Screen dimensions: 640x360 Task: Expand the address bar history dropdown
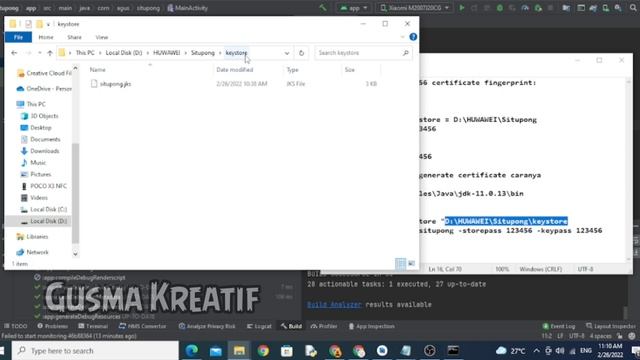tap(287, 53)
